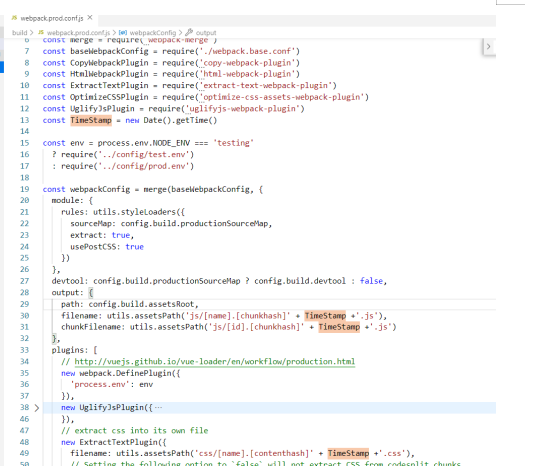Viewport: 557px width, 476px height.
Task: Click CopyWebpackPlugin identifier on line 8
Action: tap(109, 63)
